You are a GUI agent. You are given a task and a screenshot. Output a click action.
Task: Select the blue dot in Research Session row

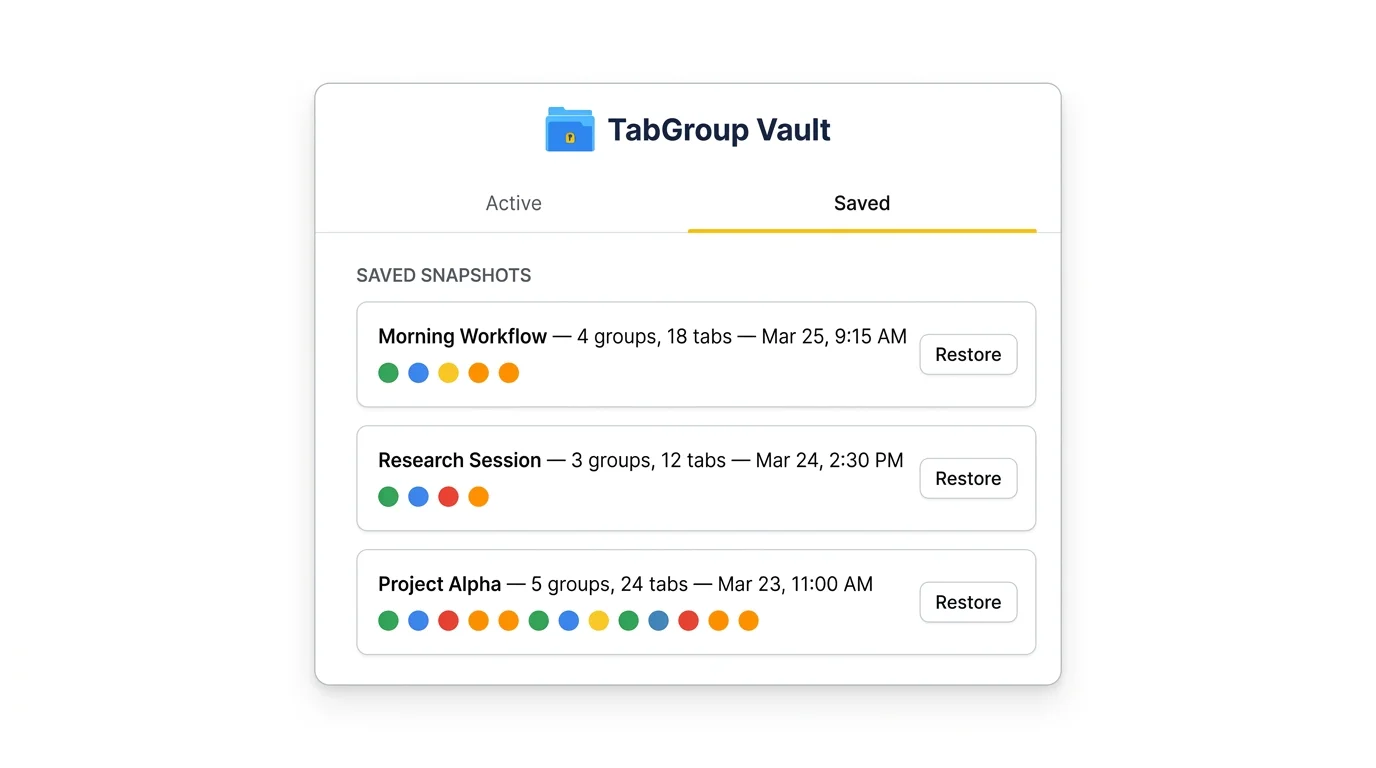point(418,496)
